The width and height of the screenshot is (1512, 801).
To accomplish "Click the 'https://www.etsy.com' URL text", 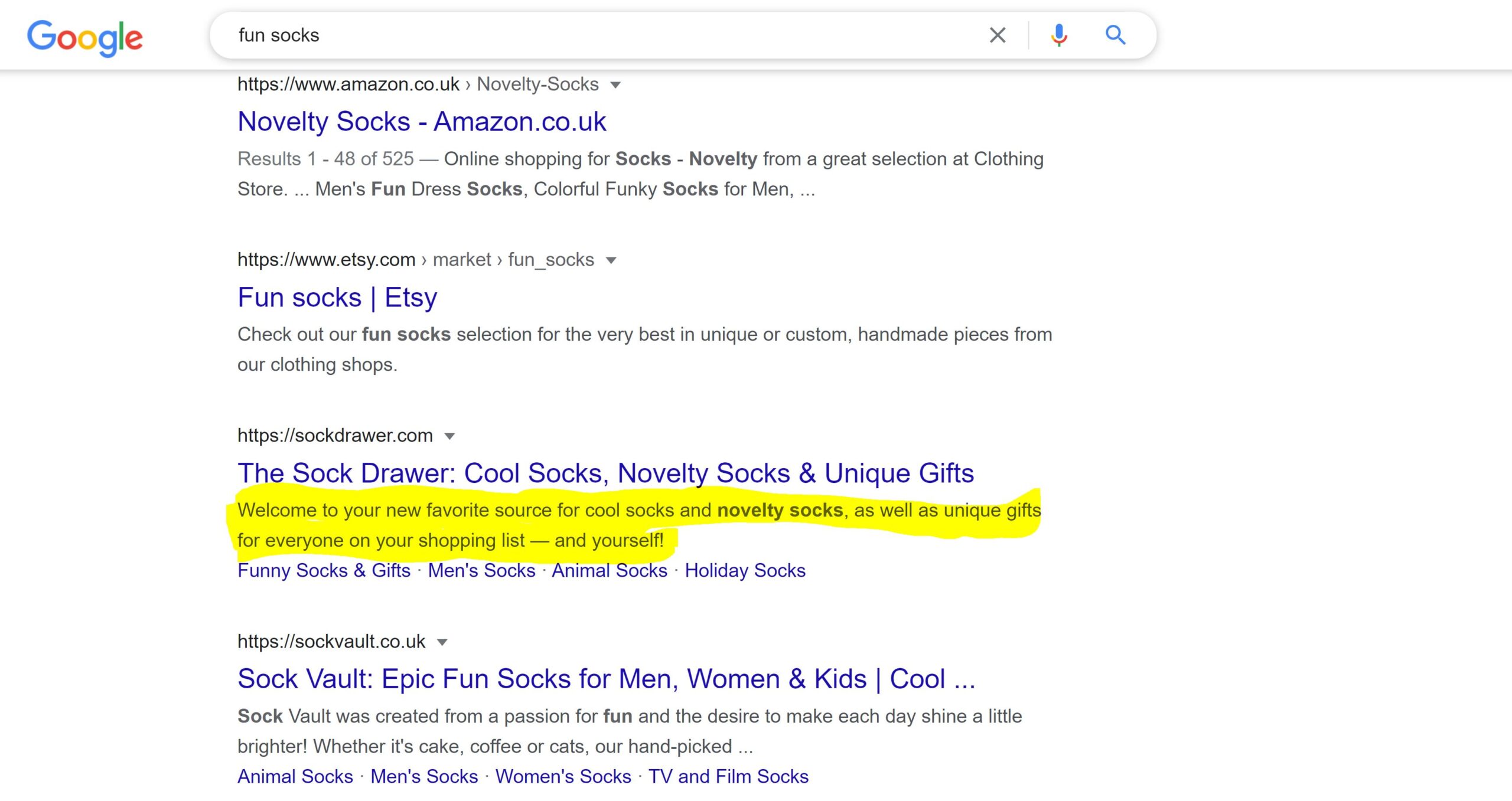I will 327,260.
